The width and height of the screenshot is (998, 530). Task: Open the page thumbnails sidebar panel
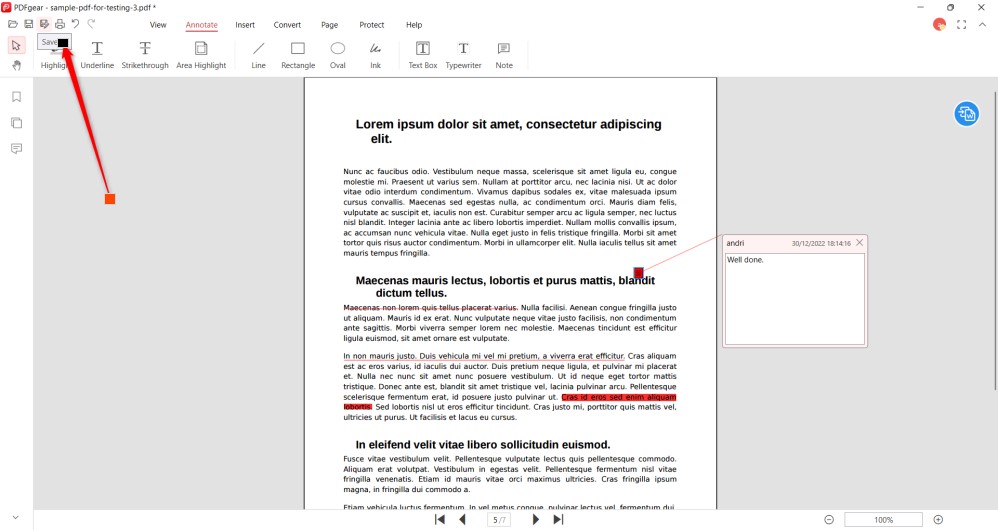17,123
